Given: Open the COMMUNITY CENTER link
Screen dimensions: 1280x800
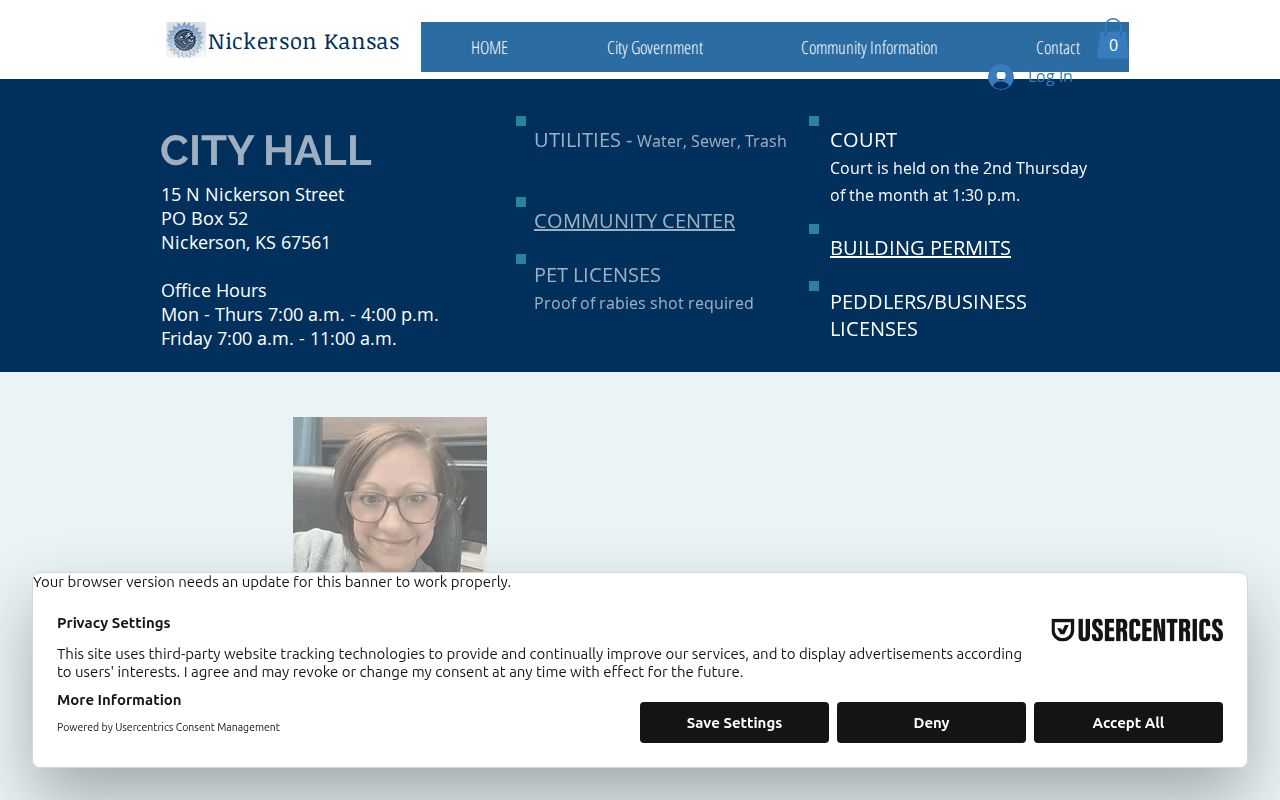Looking at the screenshot, I should [634, 221].
